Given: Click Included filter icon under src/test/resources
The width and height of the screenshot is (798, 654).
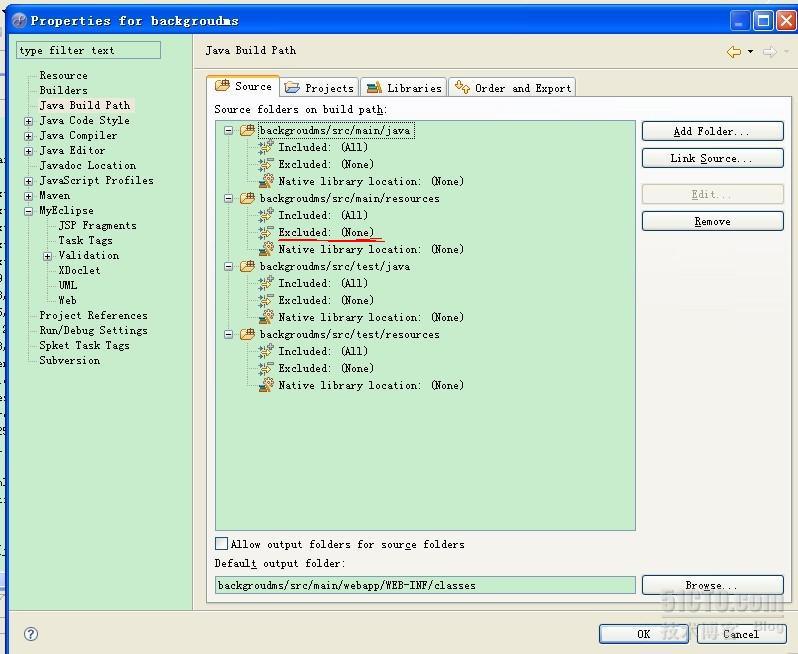Looking at the screenshot, I should pyautogui.click(x=266, y=351).
